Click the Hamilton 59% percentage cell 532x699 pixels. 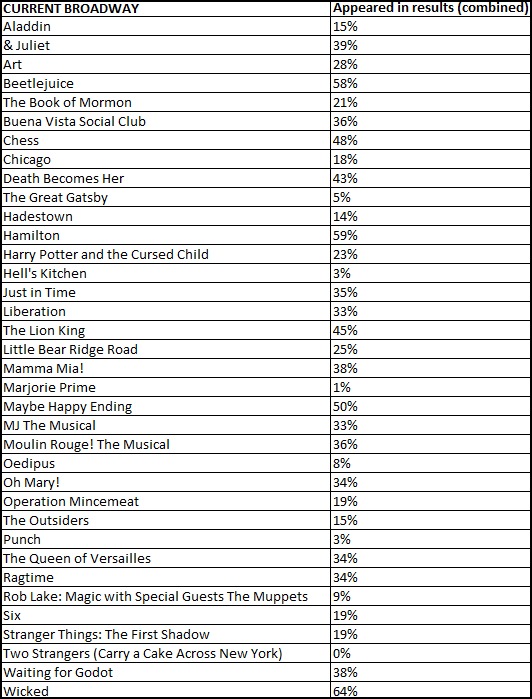click(430, 235)
